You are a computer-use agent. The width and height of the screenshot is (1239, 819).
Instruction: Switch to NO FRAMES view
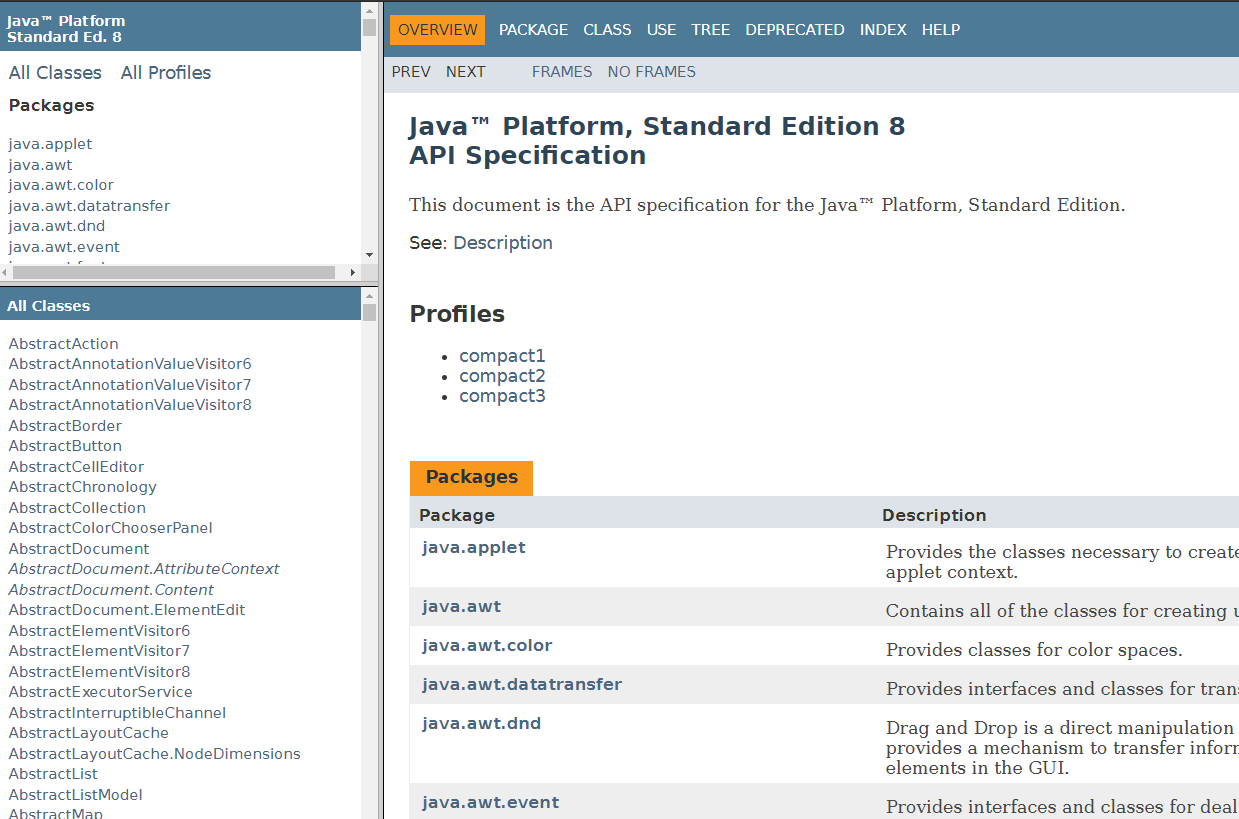click(652, 72)
